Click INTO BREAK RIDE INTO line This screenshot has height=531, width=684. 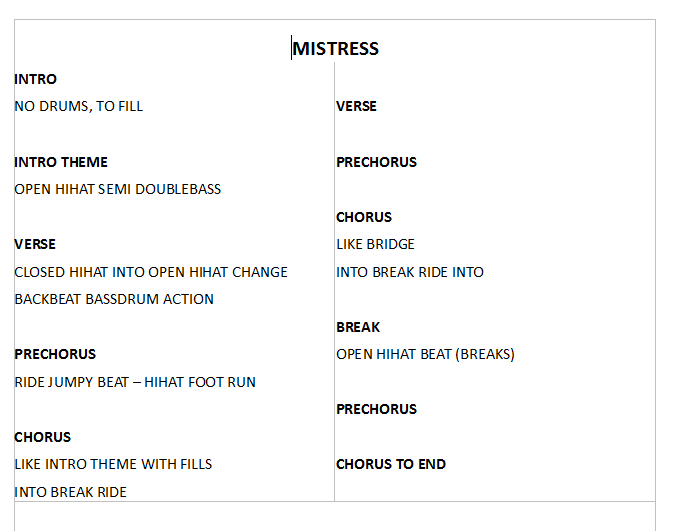click(410, 272)
